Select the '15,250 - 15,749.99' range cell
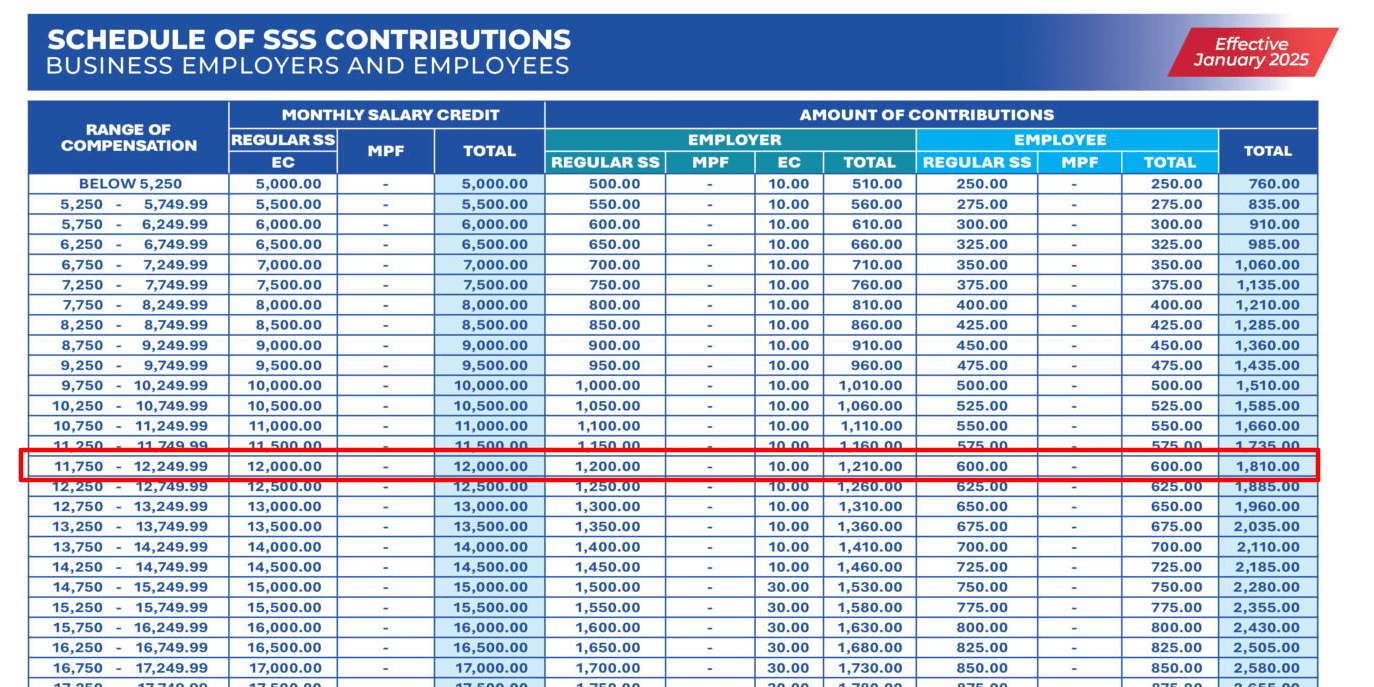The image size is (1374, 687). (129, 607)
